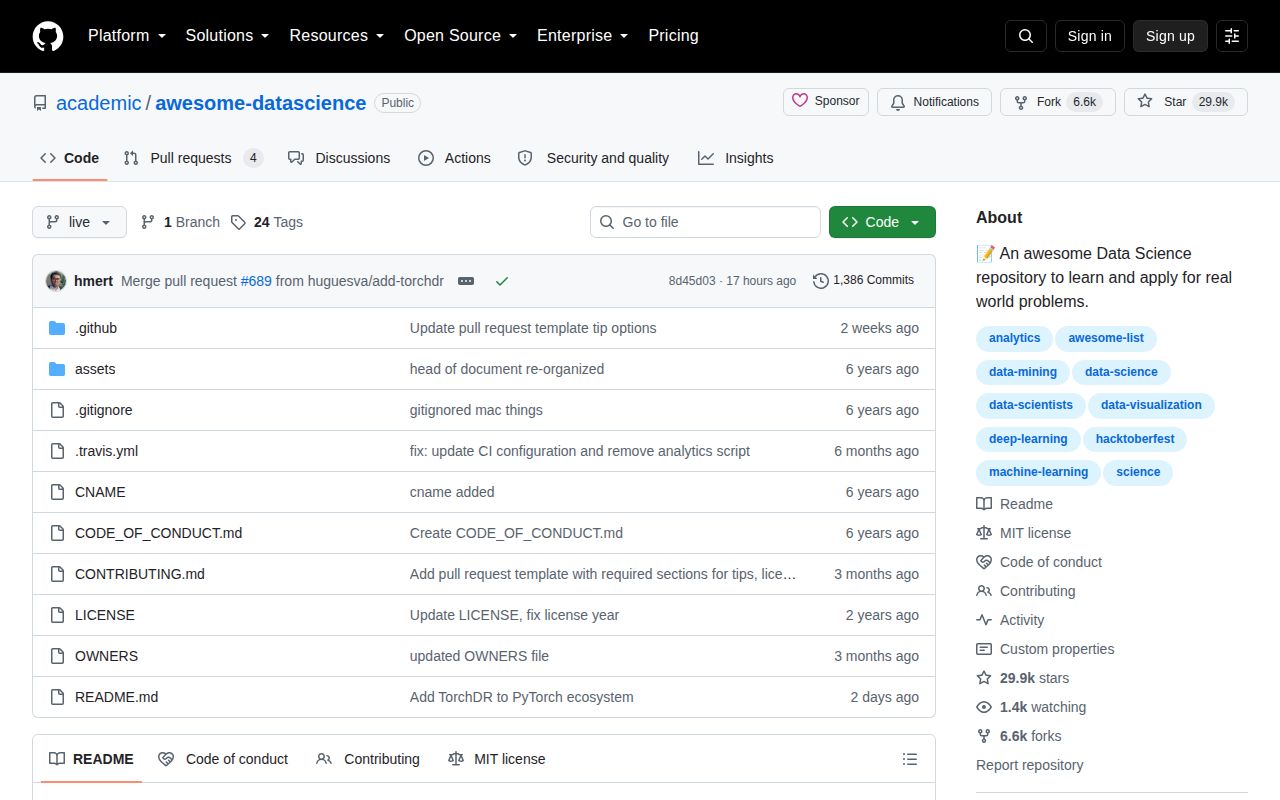Click the machine-learning topic tag
1280x800 pixels.
tap(1038, 472)
